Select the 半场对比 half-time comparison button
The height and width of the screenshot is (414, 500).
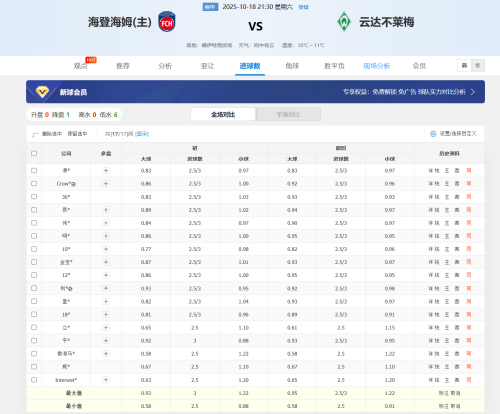pos(288,114)
